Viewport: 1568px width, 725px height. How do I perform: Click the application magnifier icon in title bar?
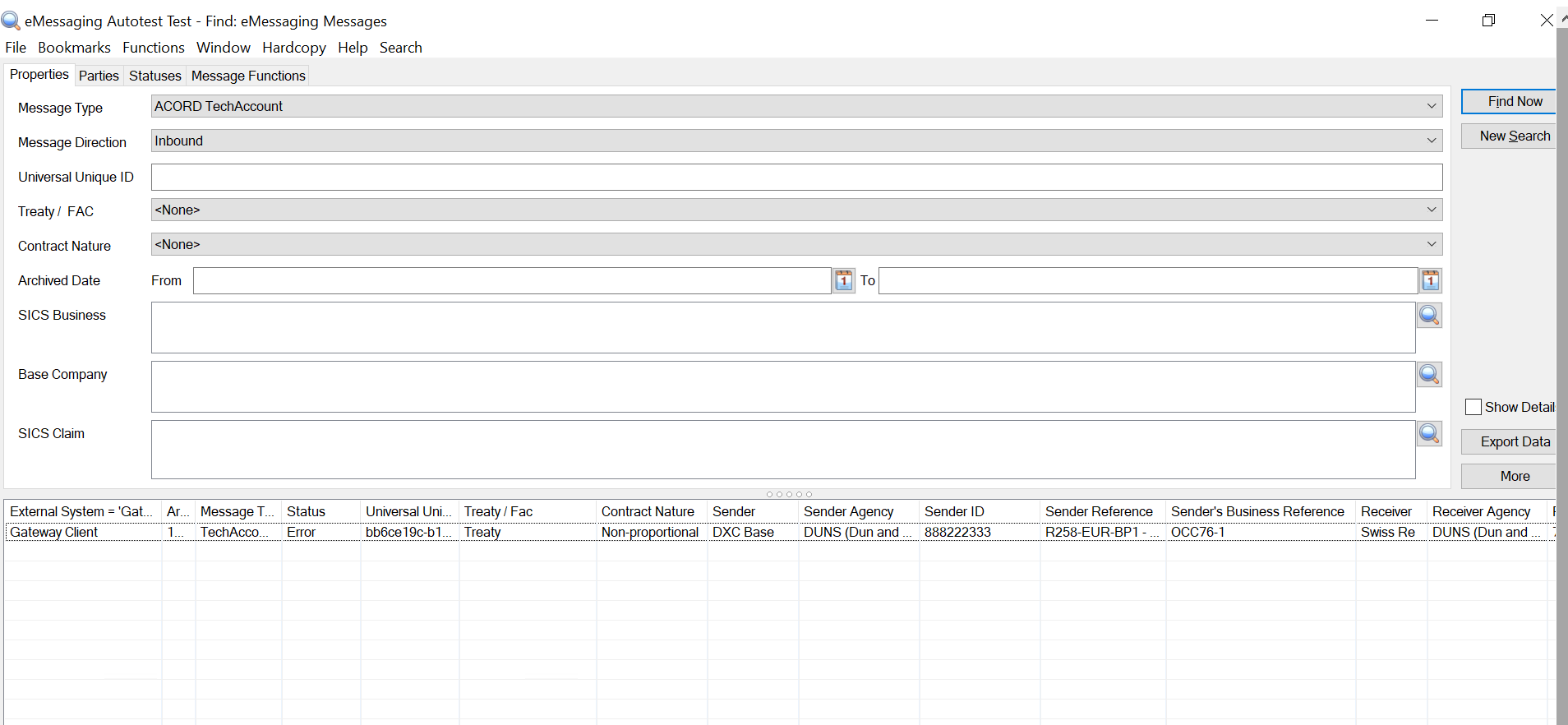click(11, 21)
